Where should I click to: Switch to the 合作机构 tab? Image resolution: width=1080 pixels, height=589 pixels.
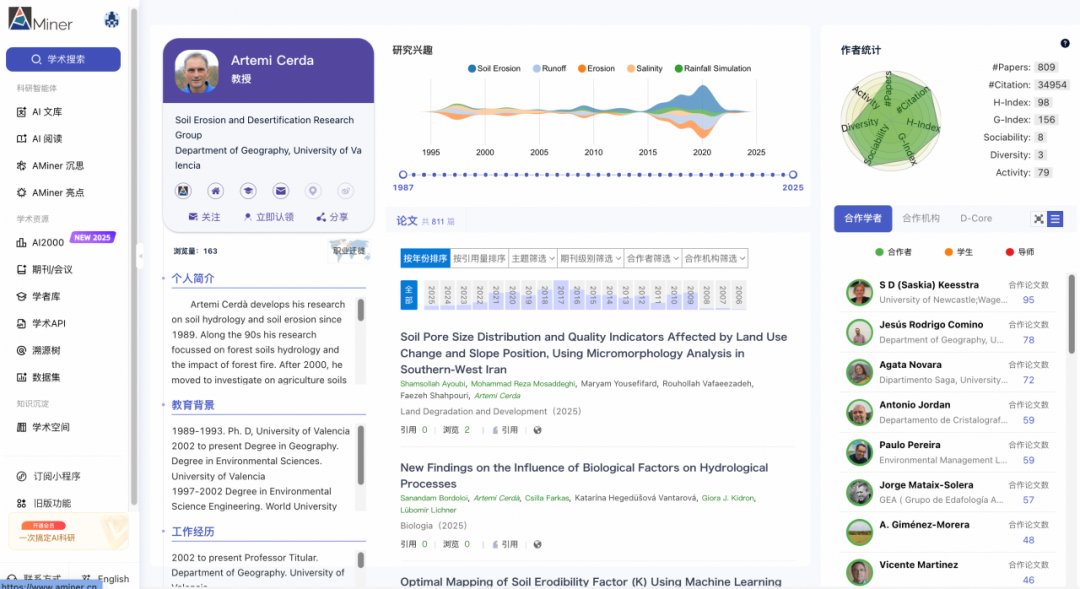point(921,218)
